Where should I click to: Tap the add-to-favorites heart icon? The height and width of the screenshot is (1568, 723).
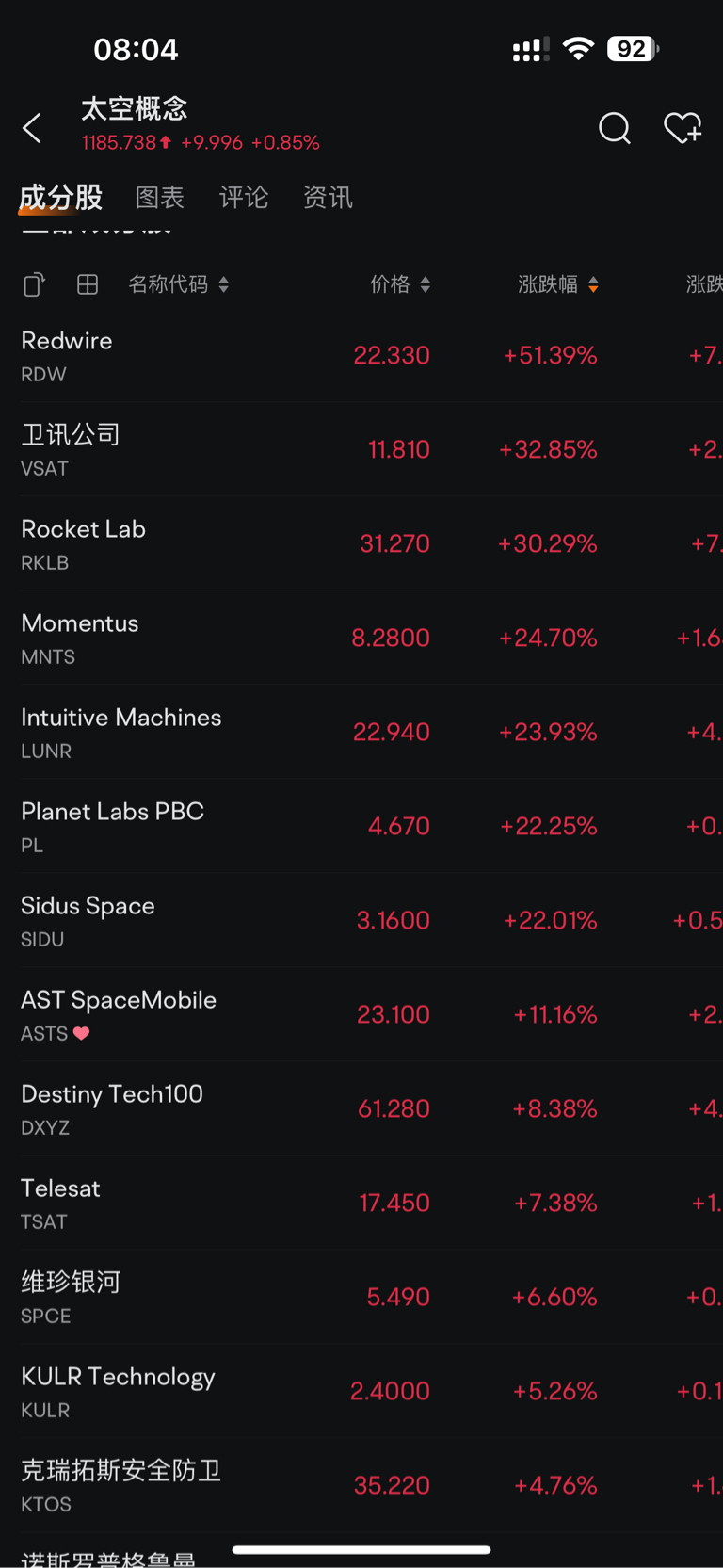(683, 128)
